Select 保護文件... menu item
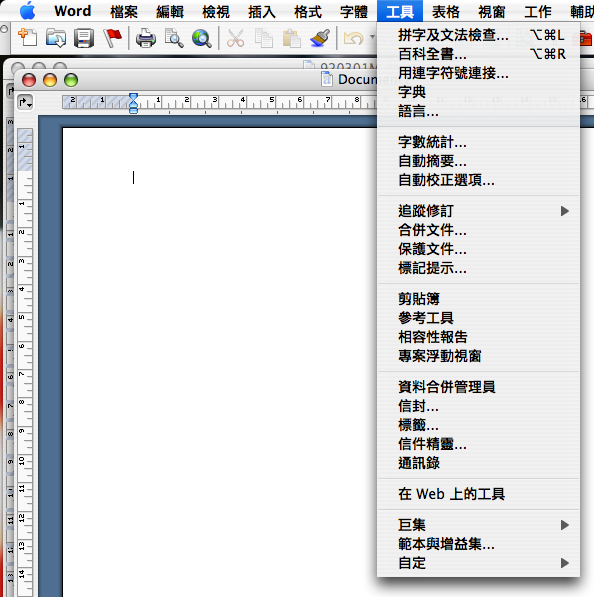The height and width of the screenshot is (597, 594). (x=478, y=249)
